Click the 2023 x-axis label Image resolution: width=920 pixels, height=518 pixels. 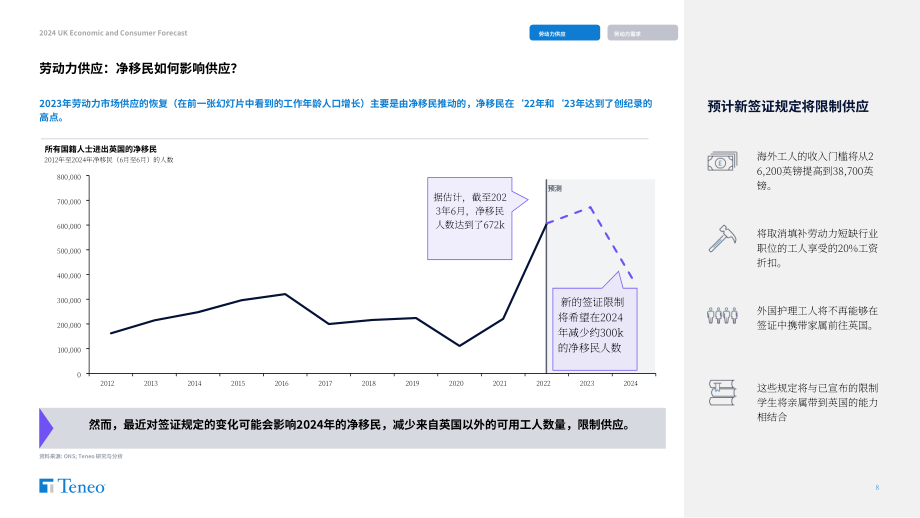click(587, 384)
